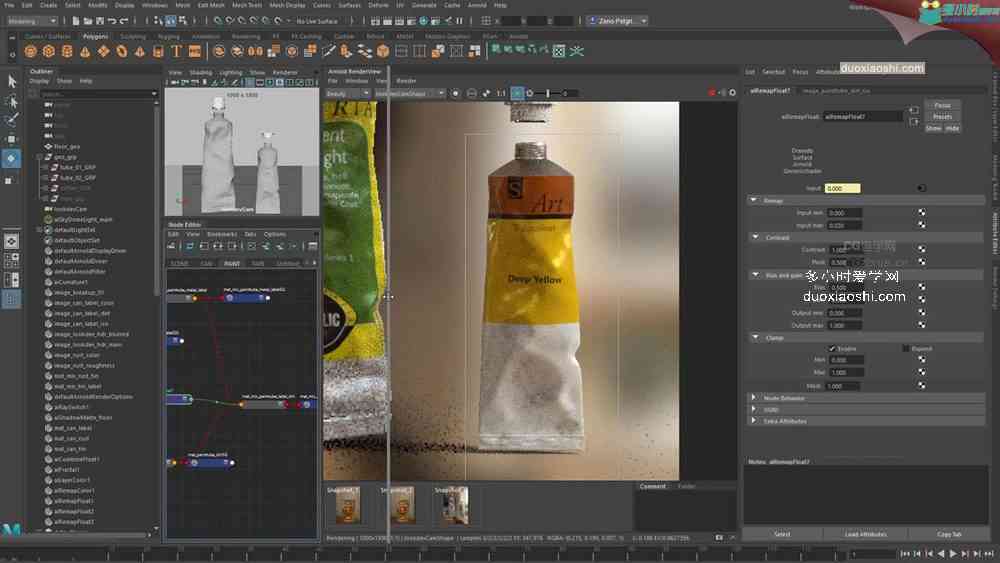Click map button beside Clamp Max
This screenshot has width=1000, height=563.
coord(922,372)
